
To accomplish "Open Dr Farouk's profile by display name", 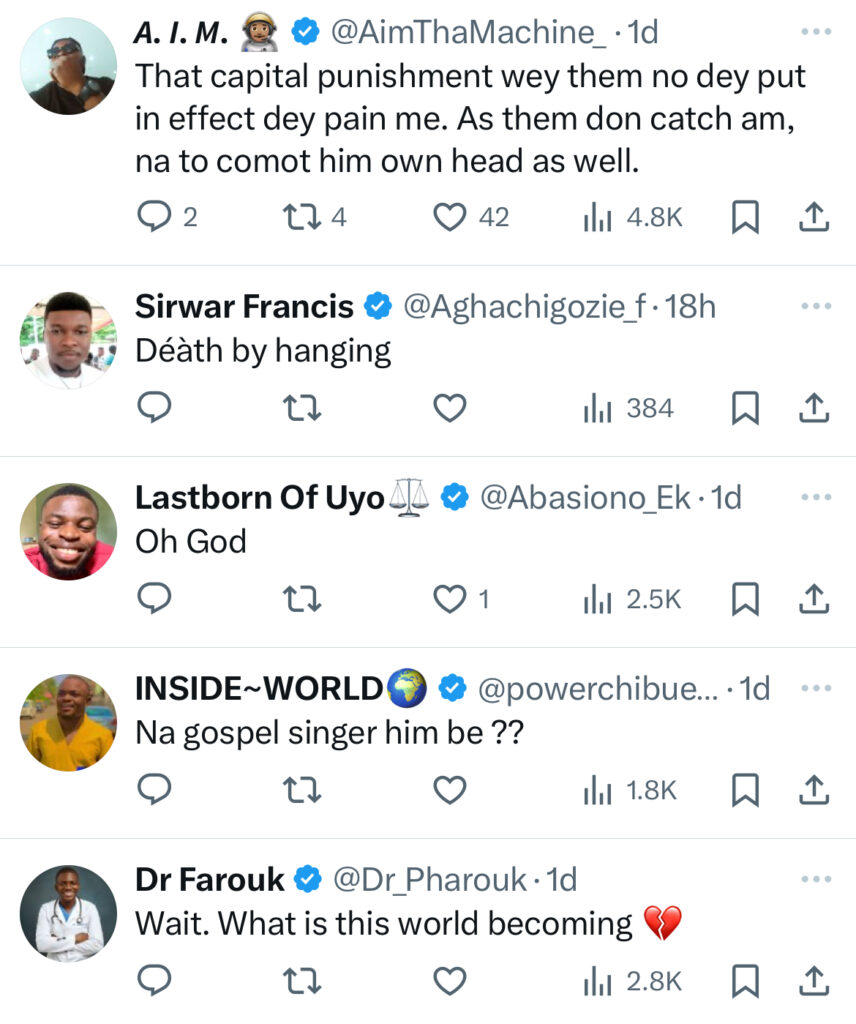I will click(x=210, y=879).
